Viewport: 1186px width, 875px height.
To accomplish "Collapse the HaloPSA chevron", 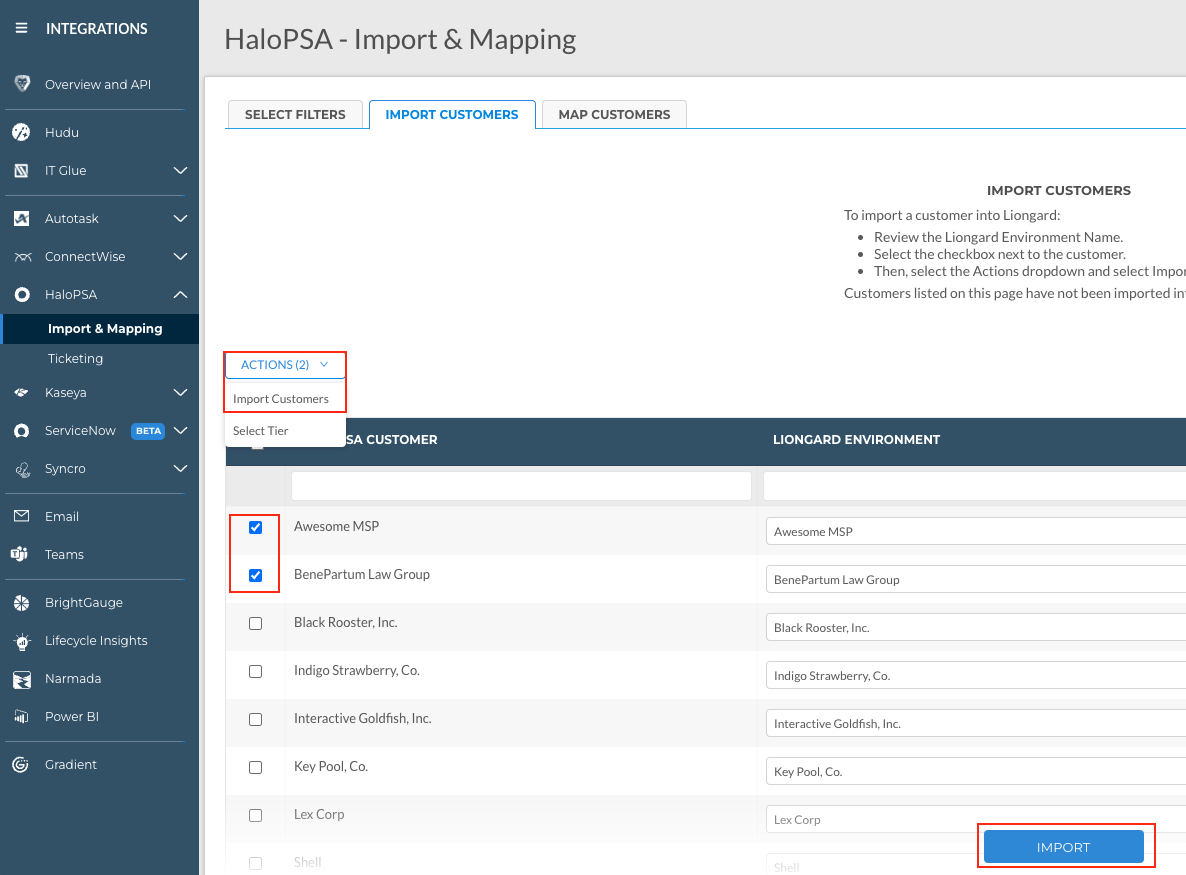I will (180, 294).
